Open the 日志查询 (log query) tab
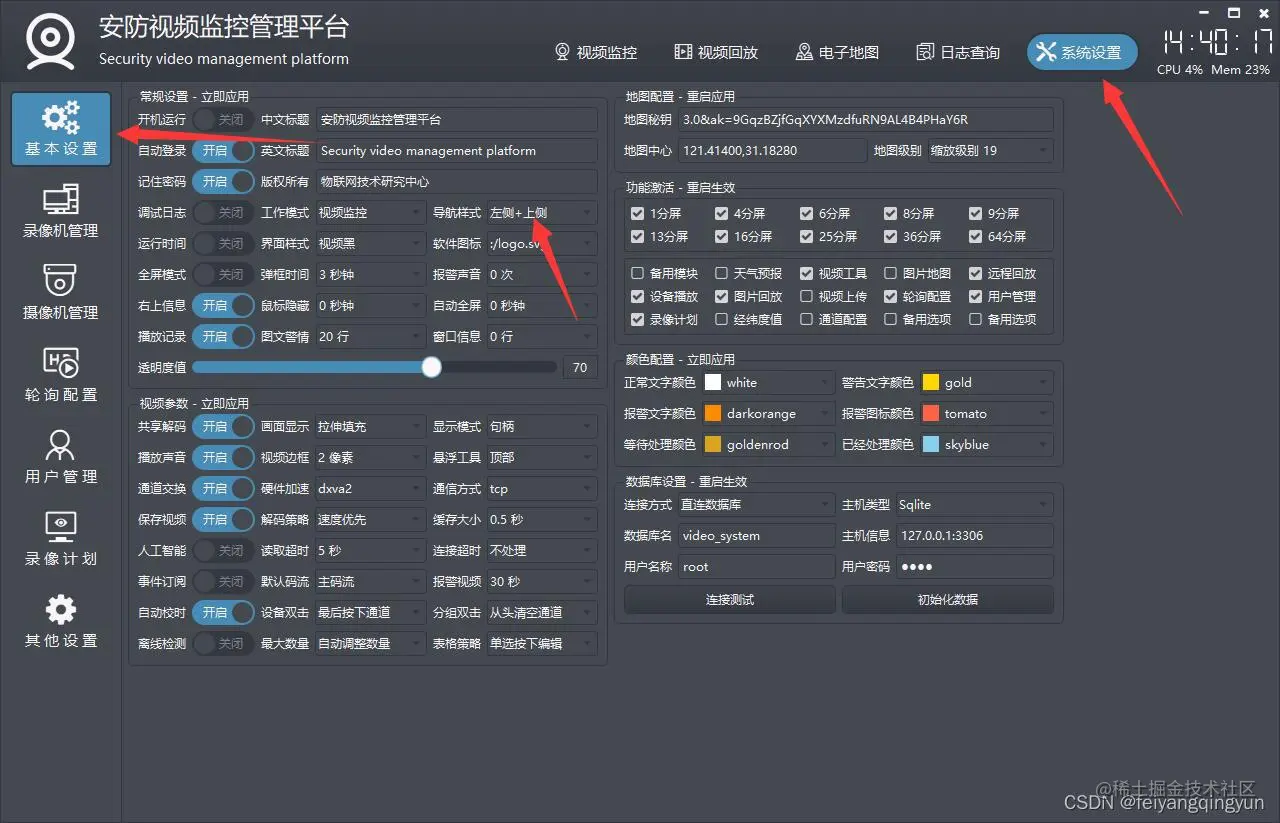The width and height of the screenshot is (1280, 823). pyautogui.click(x=956, y=53)
